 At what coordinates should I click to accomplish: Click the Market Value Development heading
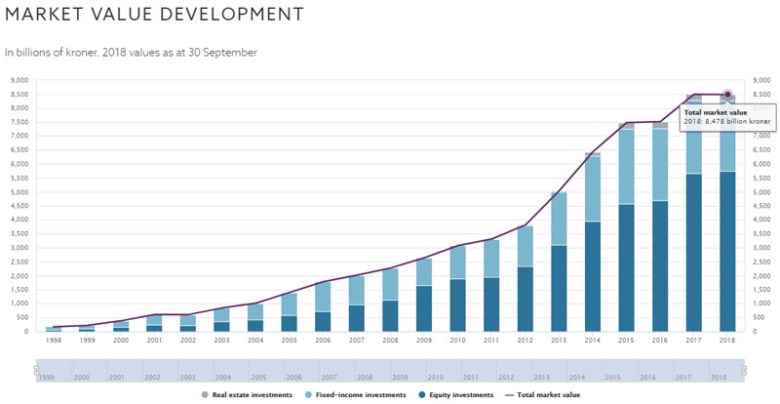coord(153,15)
